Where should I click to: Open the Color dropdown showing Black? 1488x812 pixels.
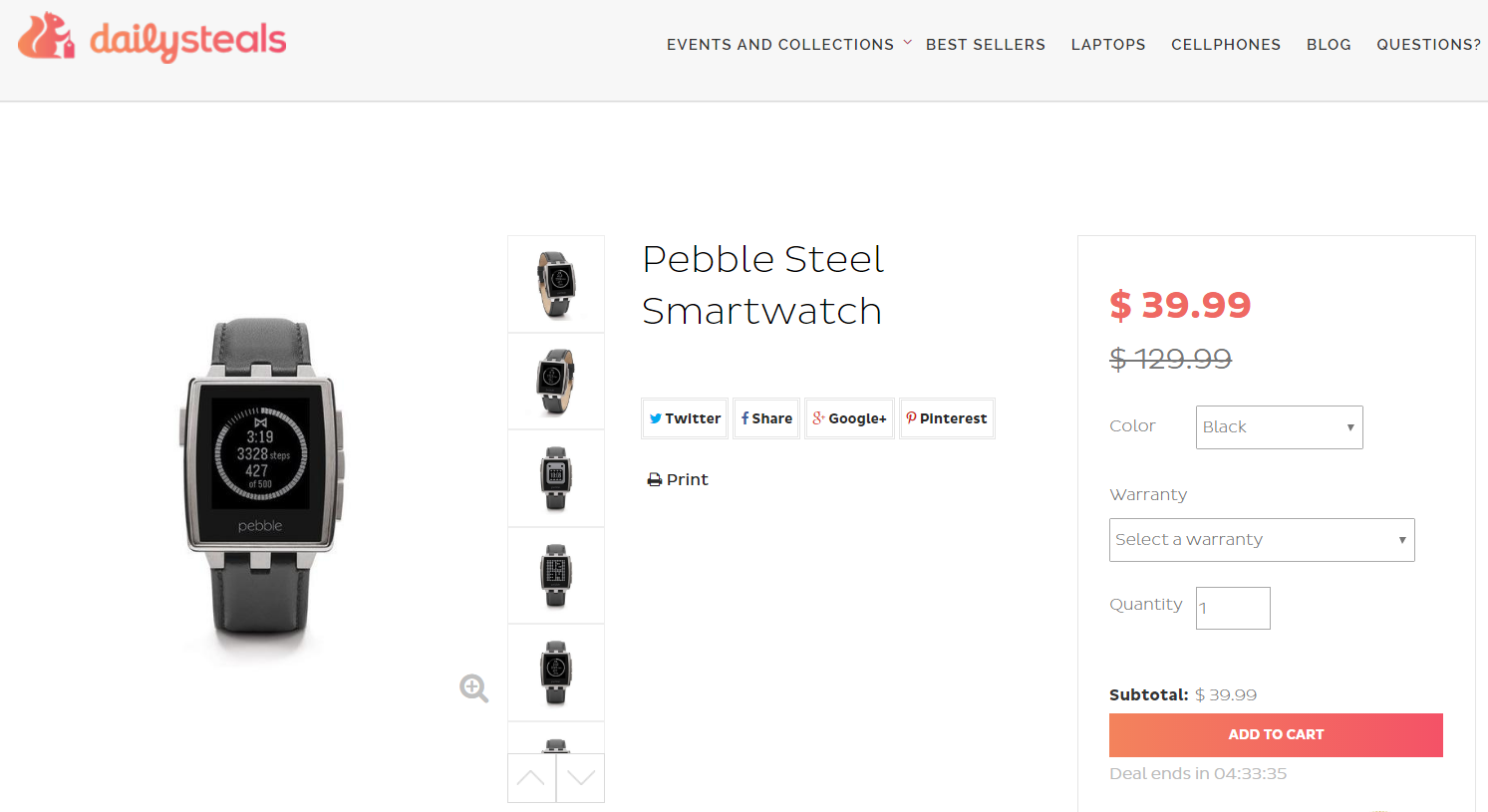point(1279,427)
